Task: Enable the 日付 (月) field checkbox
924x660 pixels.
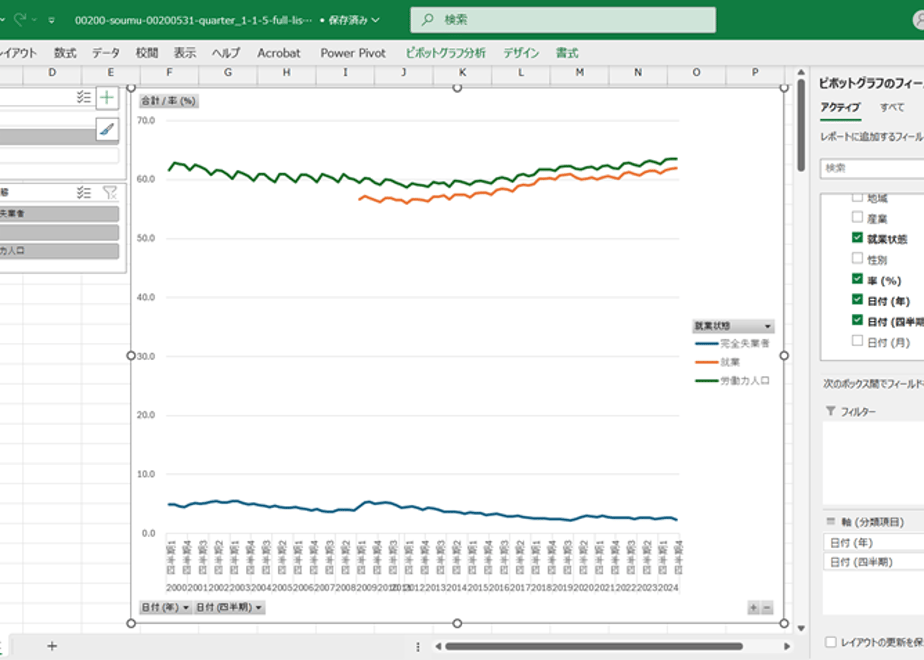Action: pos(857,341)
